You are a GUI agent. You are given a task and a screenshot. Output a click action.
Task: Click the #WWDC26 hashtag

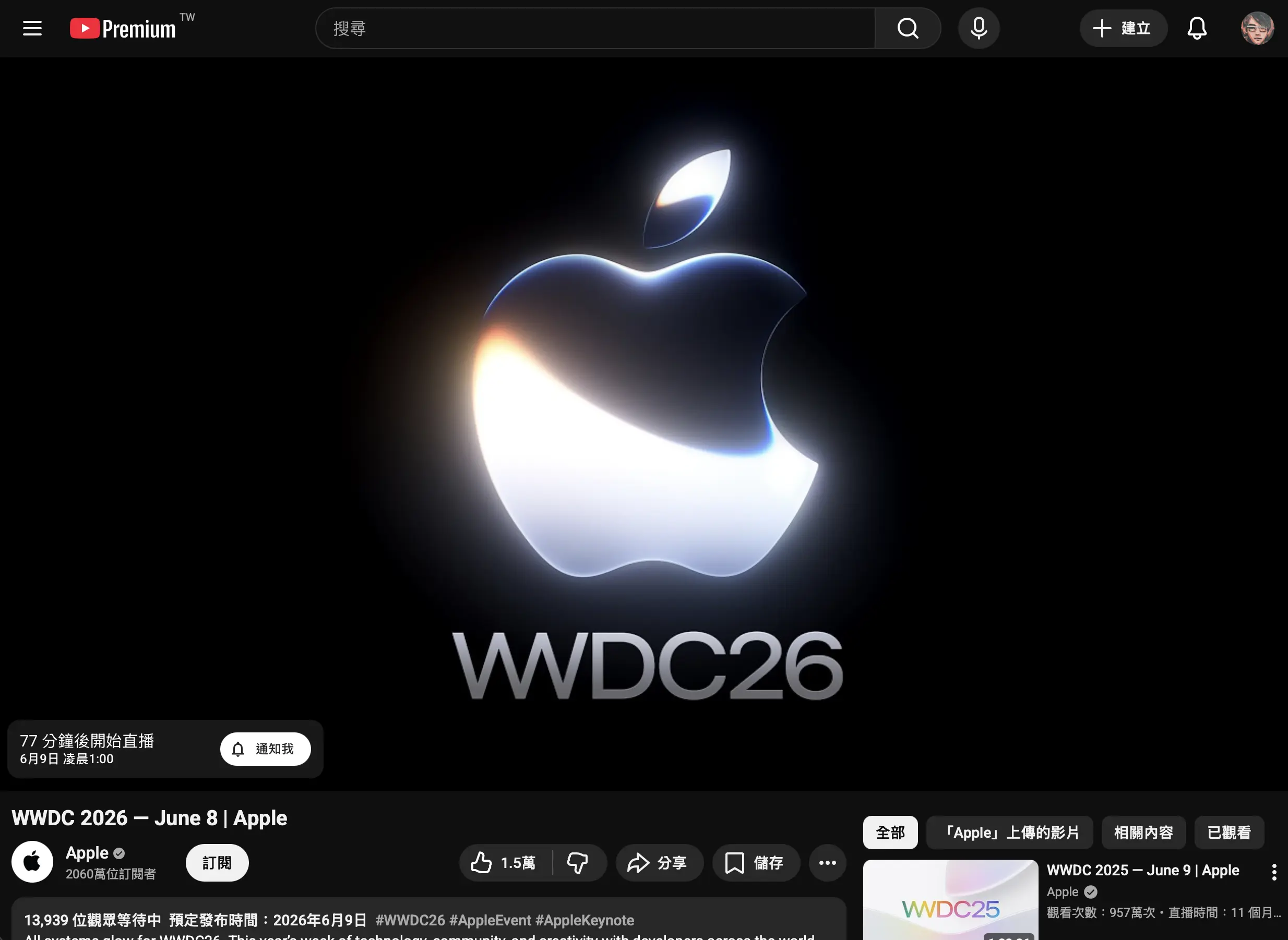coord(410,920)
